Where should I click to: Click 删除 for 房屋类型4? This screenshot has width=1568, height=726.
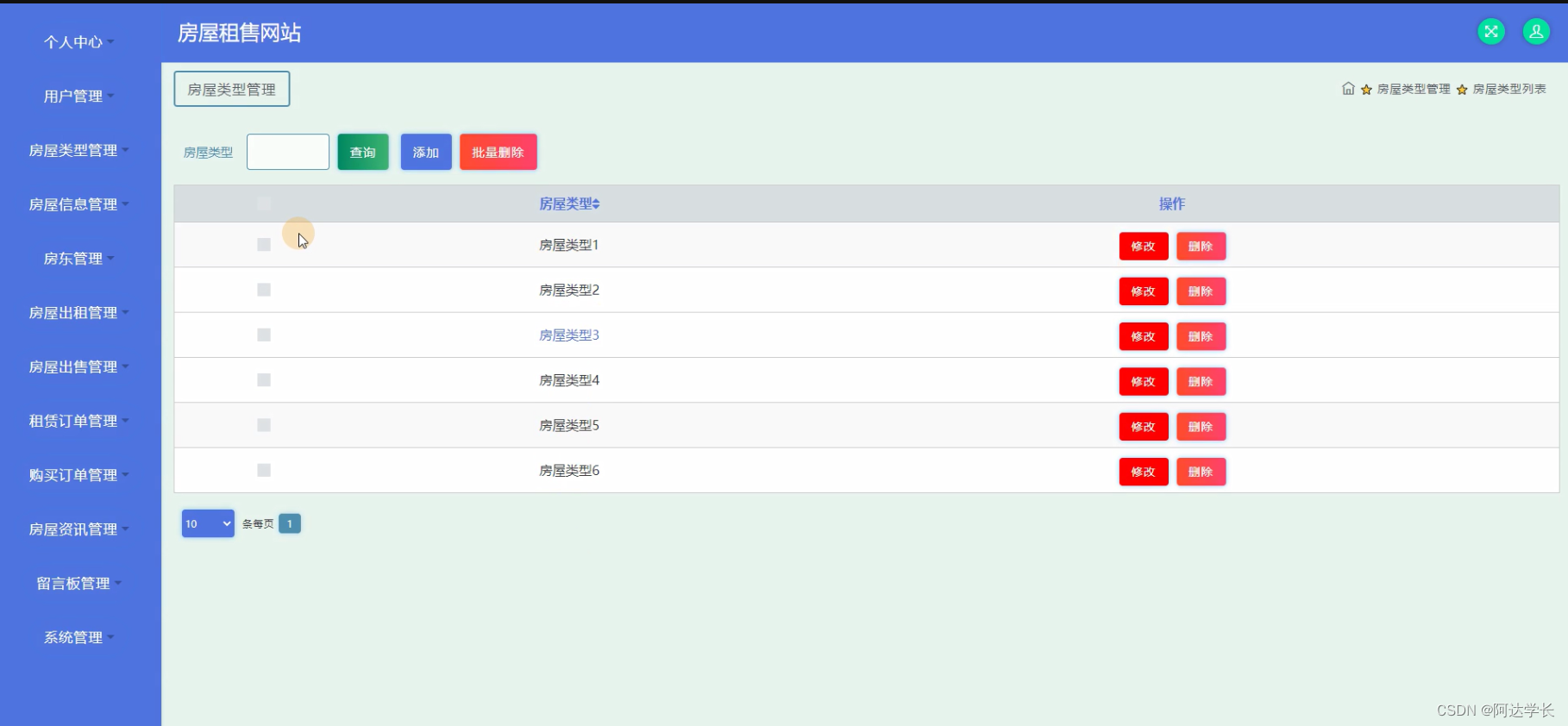1201,382
